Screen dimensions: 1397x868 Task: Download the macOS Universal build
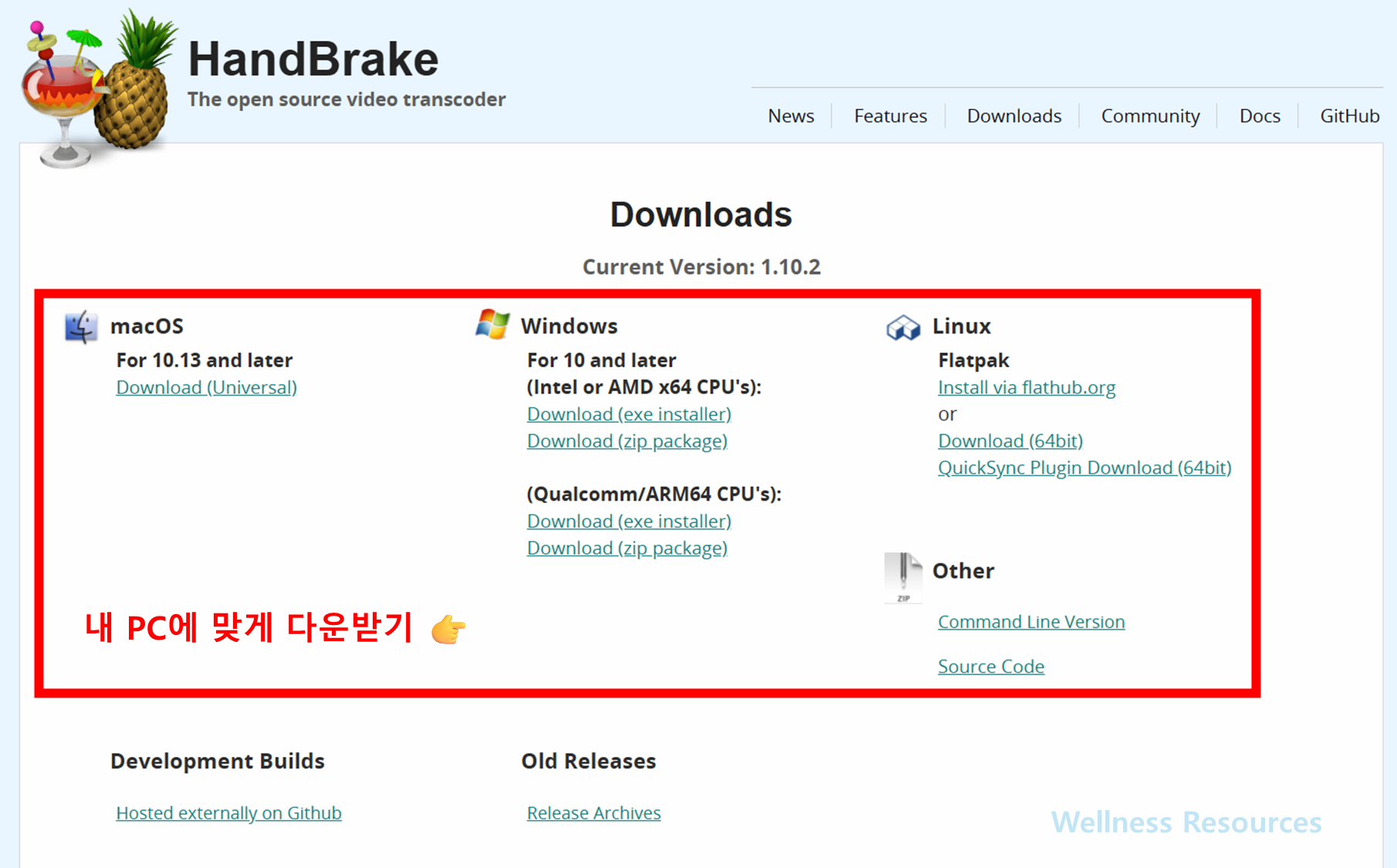(x=206, y=387)
